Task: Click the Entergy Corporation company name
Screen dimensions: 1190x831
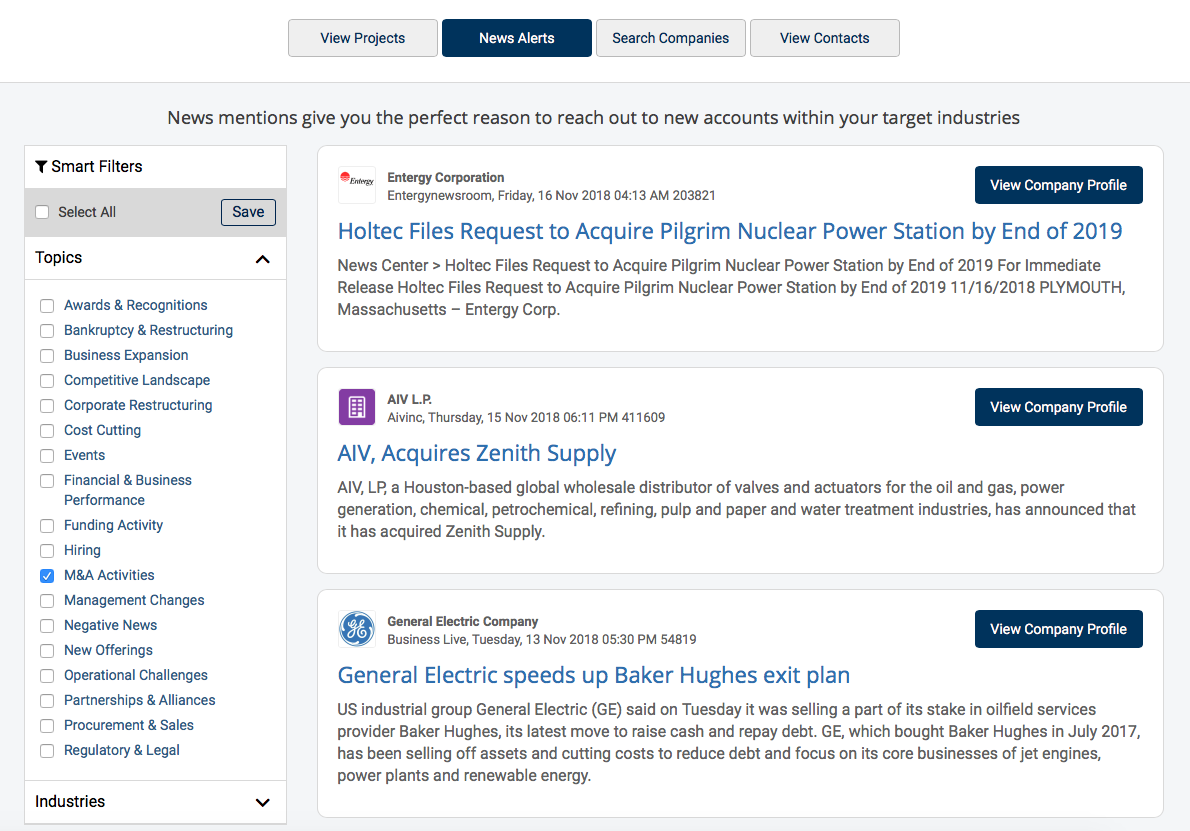Action: pos(445,178)
